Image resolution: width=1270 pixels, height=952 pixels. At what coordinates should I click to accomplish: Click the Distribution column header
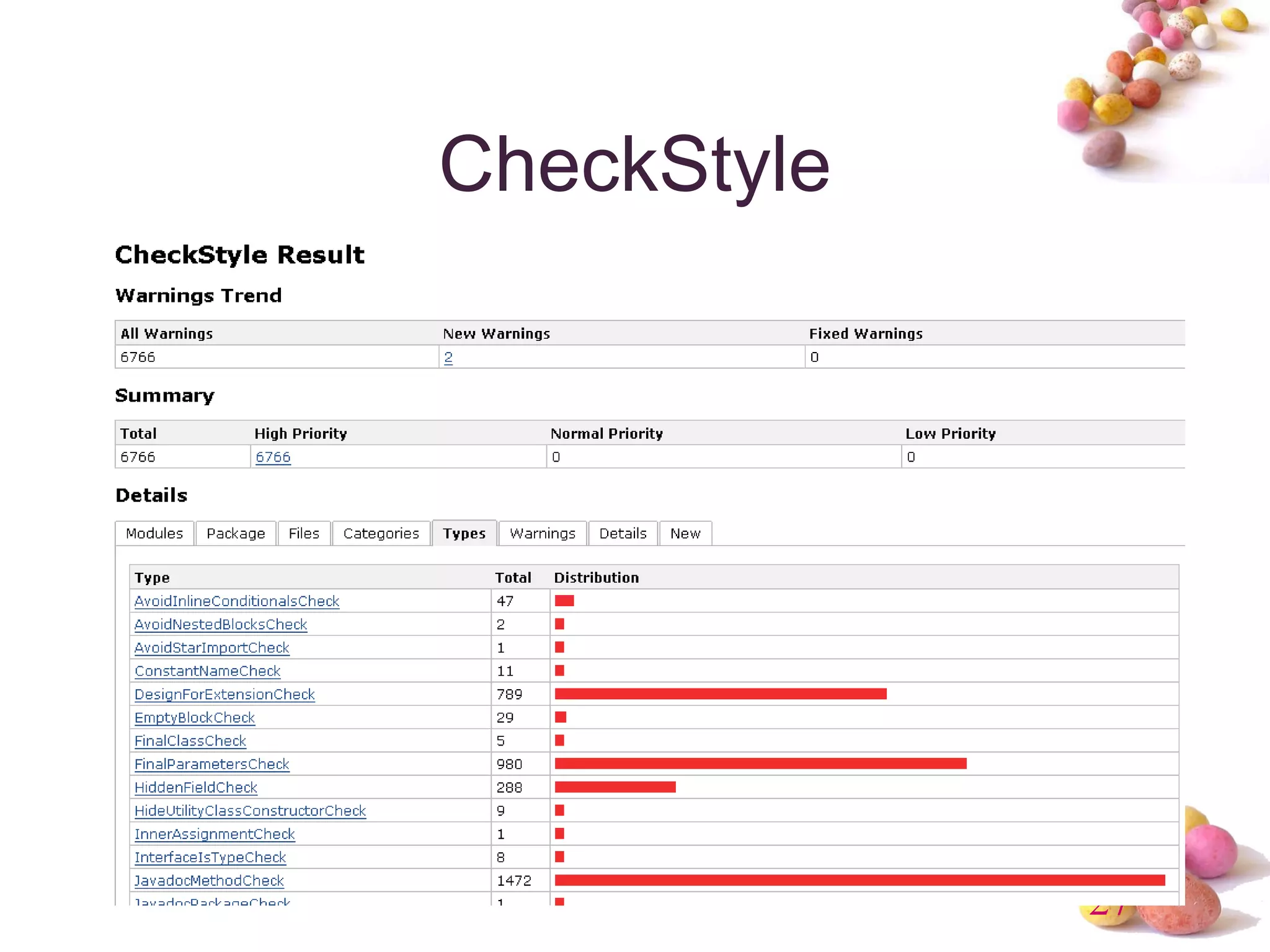point(596,578)
